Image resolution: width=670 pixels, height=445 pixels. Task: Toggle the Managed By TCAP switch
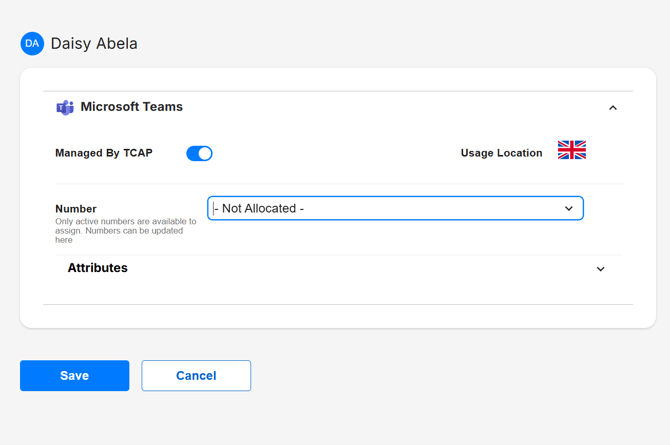tap(199, 153)
